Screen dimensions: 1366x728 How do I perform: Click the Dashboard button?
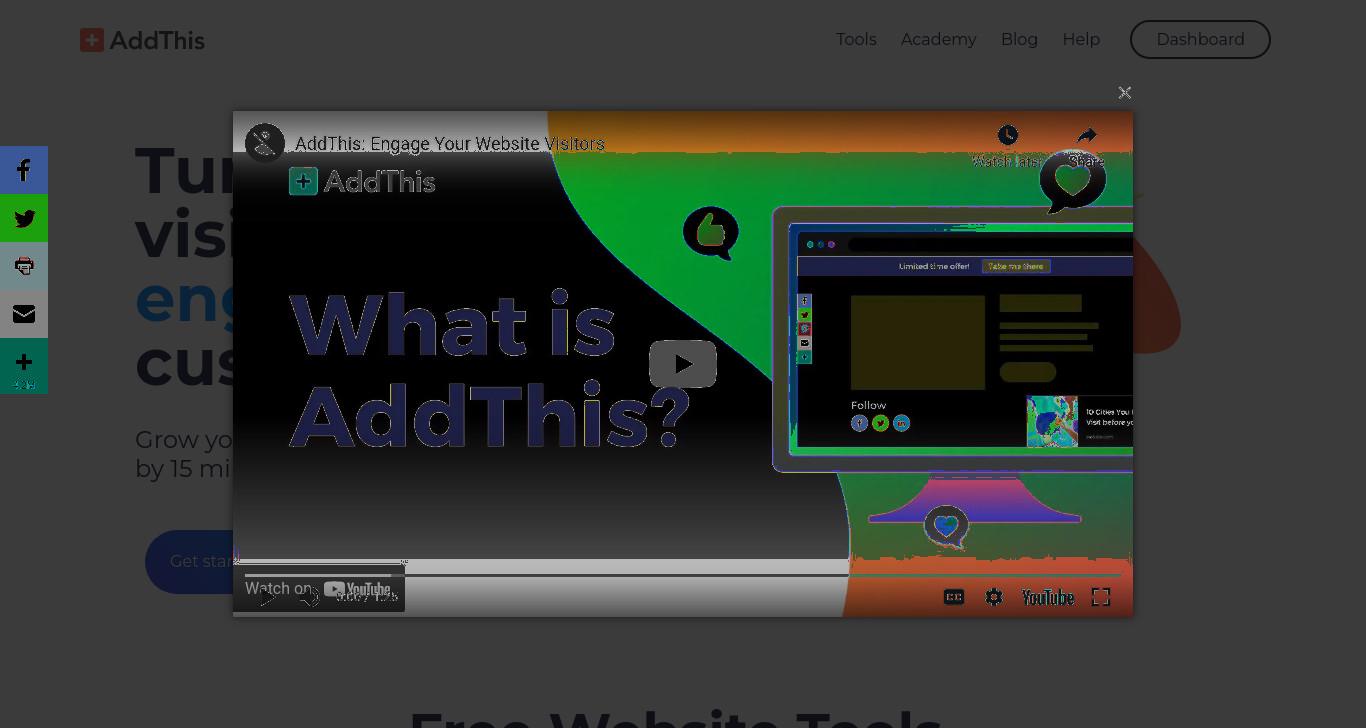(x=1200, y=39)
